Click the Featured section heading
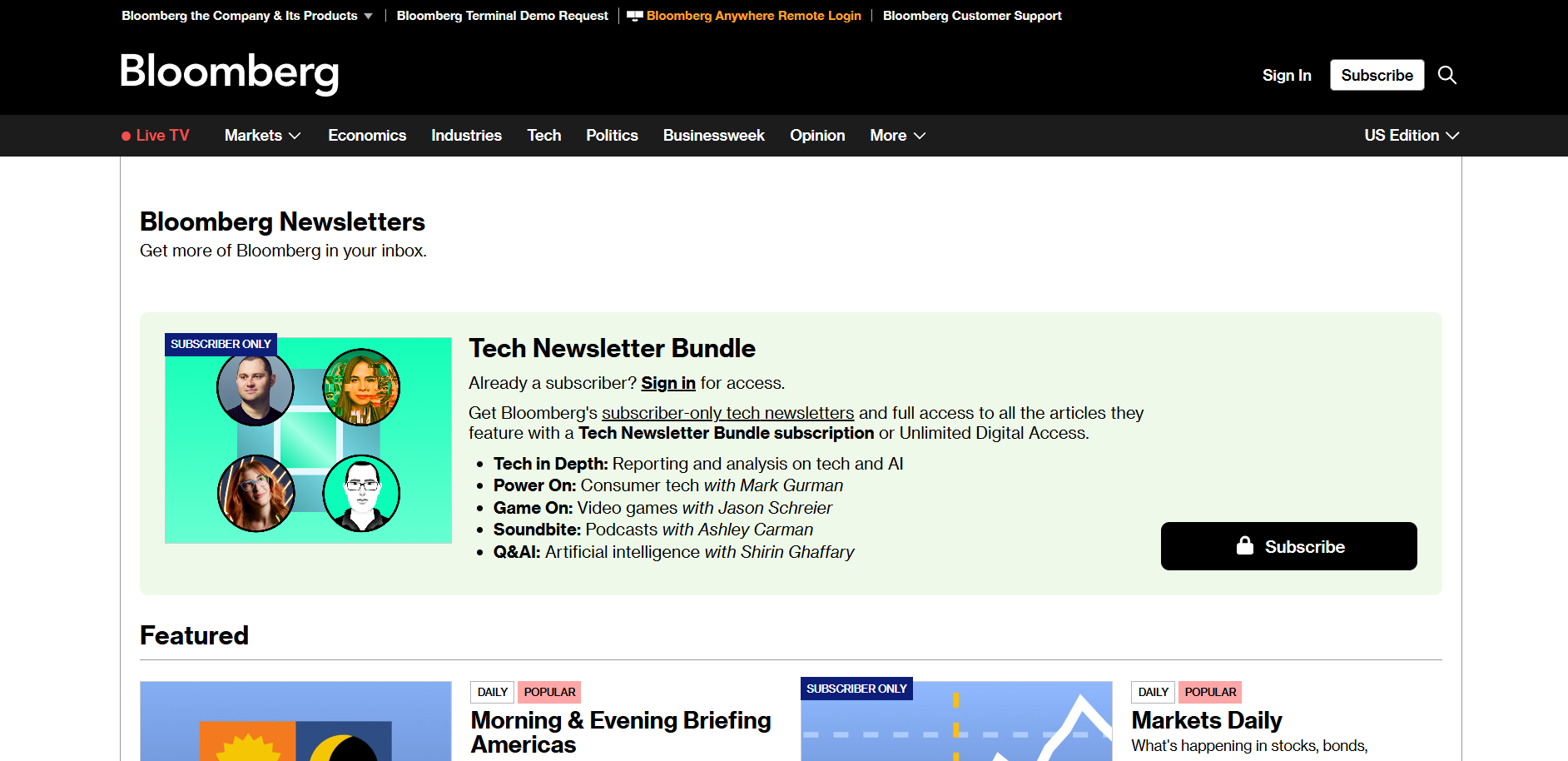This screenshot has height=761, width=1568. click(194, 635)
